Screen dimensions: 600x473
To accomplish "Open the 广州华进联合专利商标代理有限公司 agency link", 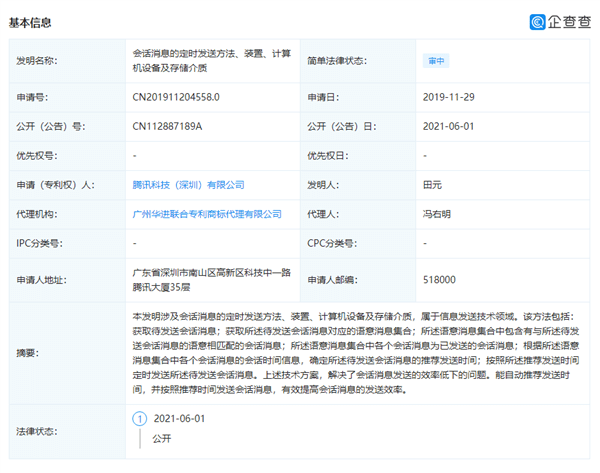I will point(207,214).
